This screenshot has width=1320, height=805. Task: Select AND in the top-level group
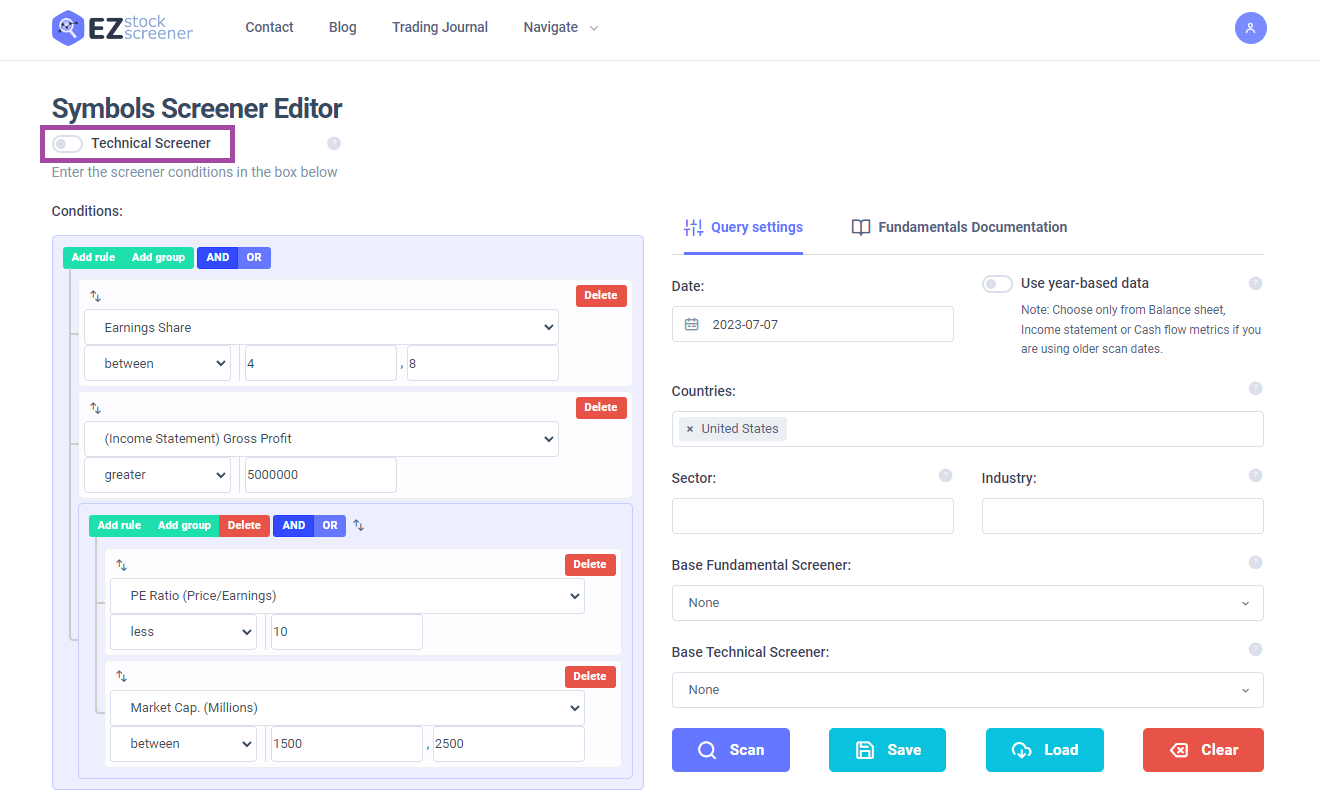[x=218, y=258]
